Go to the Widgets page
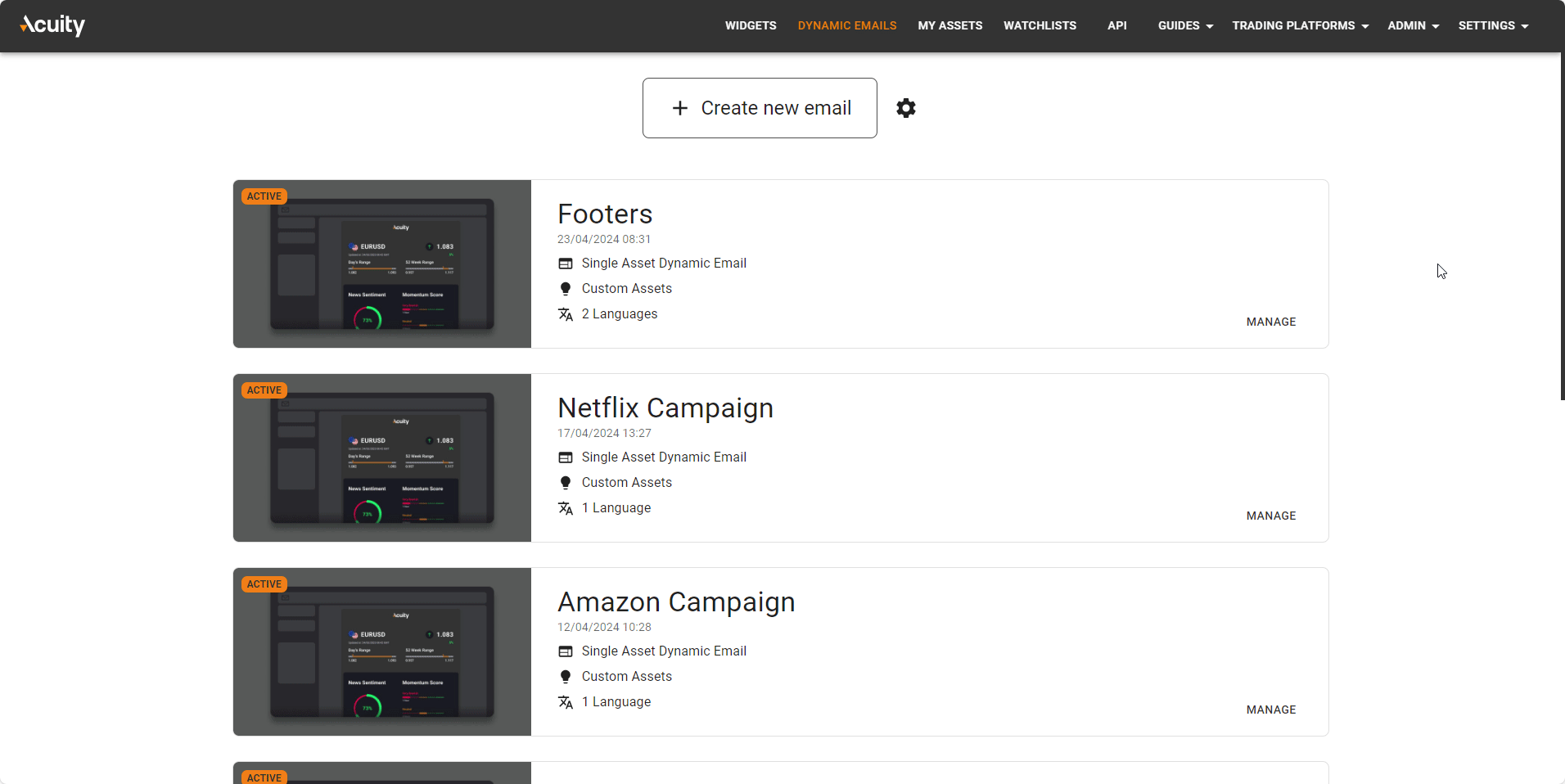Screen dimensions: 1565x784 [751, 25]
